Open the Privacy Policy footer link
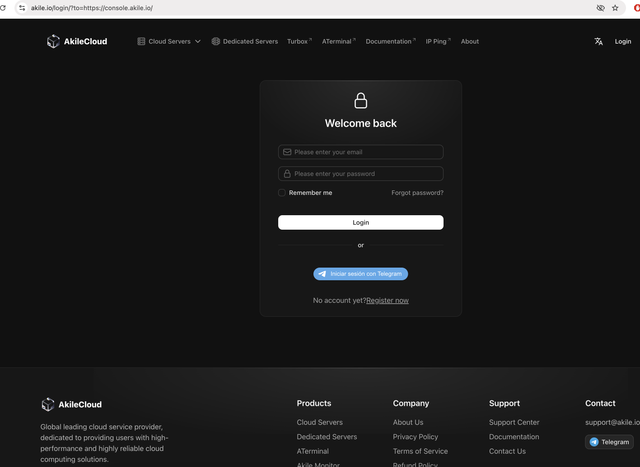The height and width of the screenshot is (467, 640). click(415, 437)
